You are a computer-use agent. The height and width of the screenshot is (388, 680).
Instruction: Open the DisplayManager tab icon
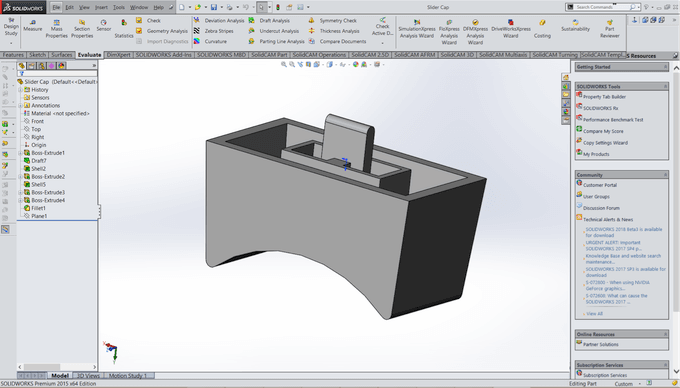pos(62,65)
